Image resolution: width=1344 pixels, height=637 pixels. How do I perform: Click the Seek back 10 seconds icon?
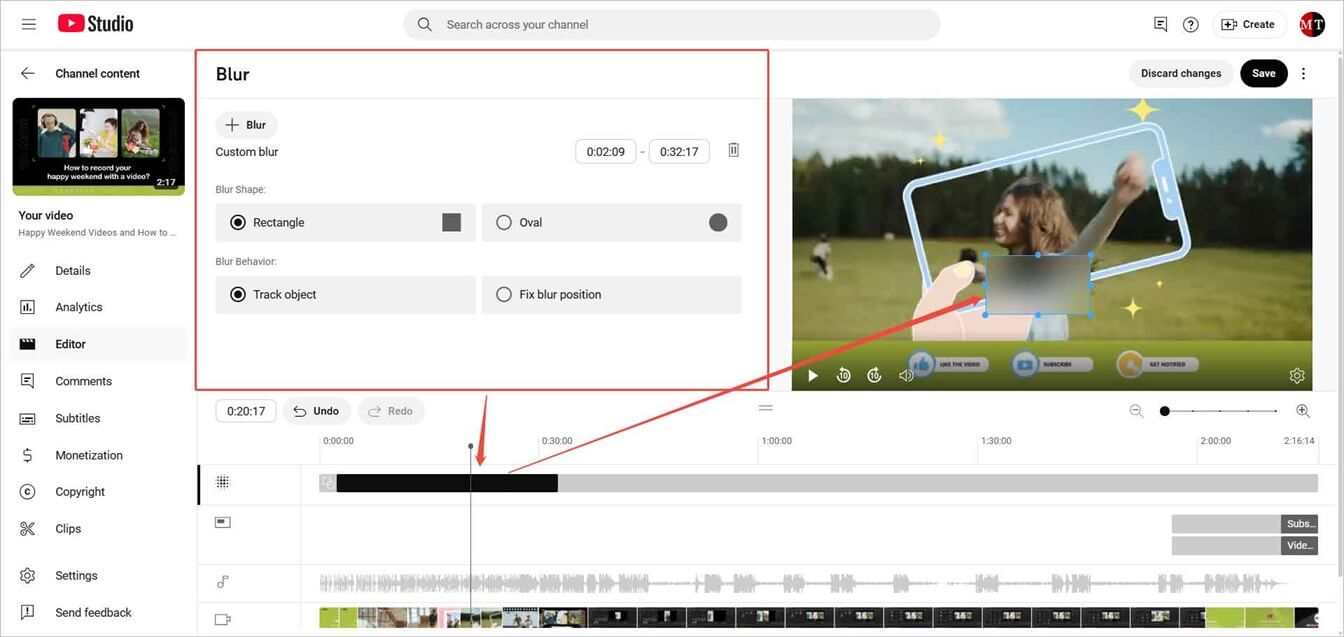(843, 375)
